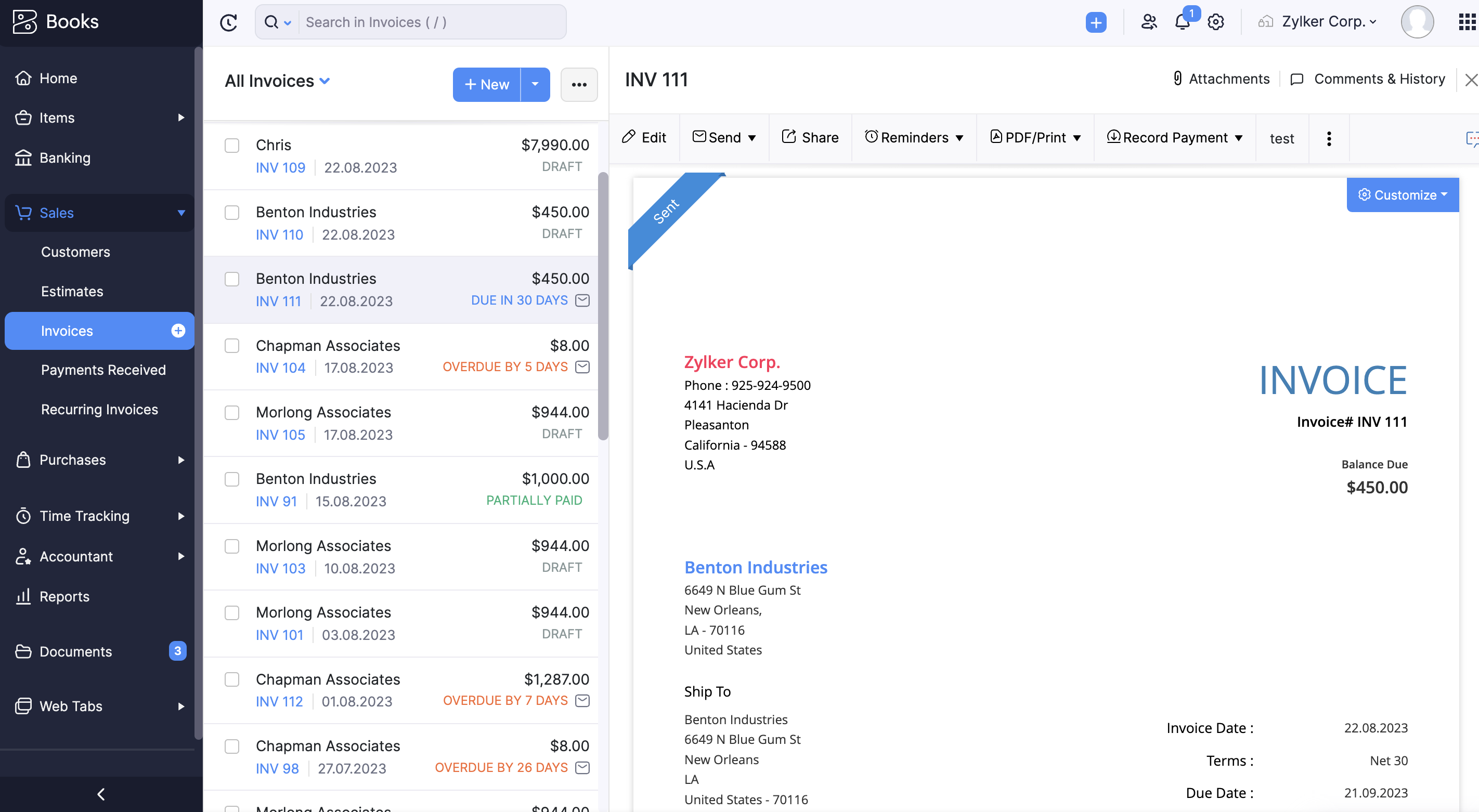This screenshot has width=1479, height=812.
Task: Expand the New button dropdown arrow
Action: pyautogui.click(x=535, y=84)
